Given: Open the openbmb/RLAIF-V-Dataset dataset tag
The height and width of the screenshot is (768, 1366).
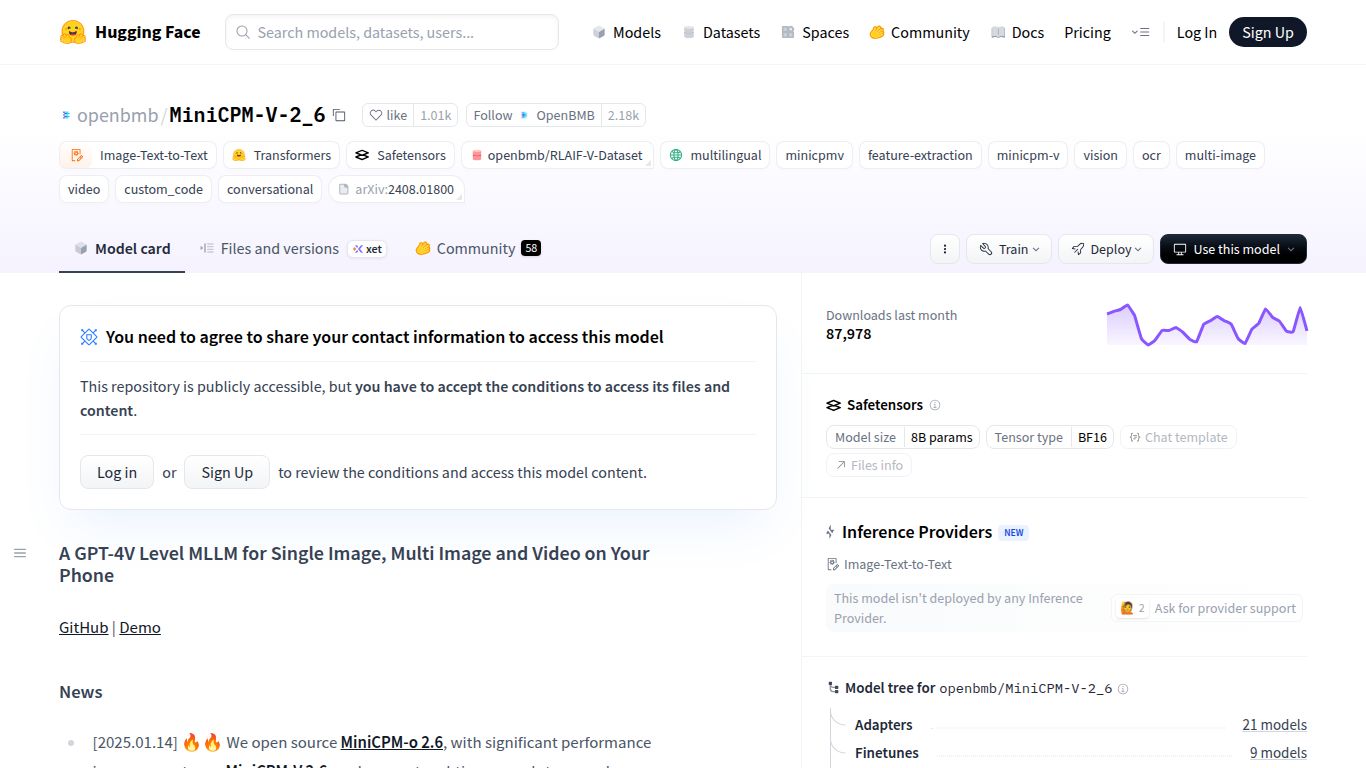Looking at the screenshot, I should 557,155.
